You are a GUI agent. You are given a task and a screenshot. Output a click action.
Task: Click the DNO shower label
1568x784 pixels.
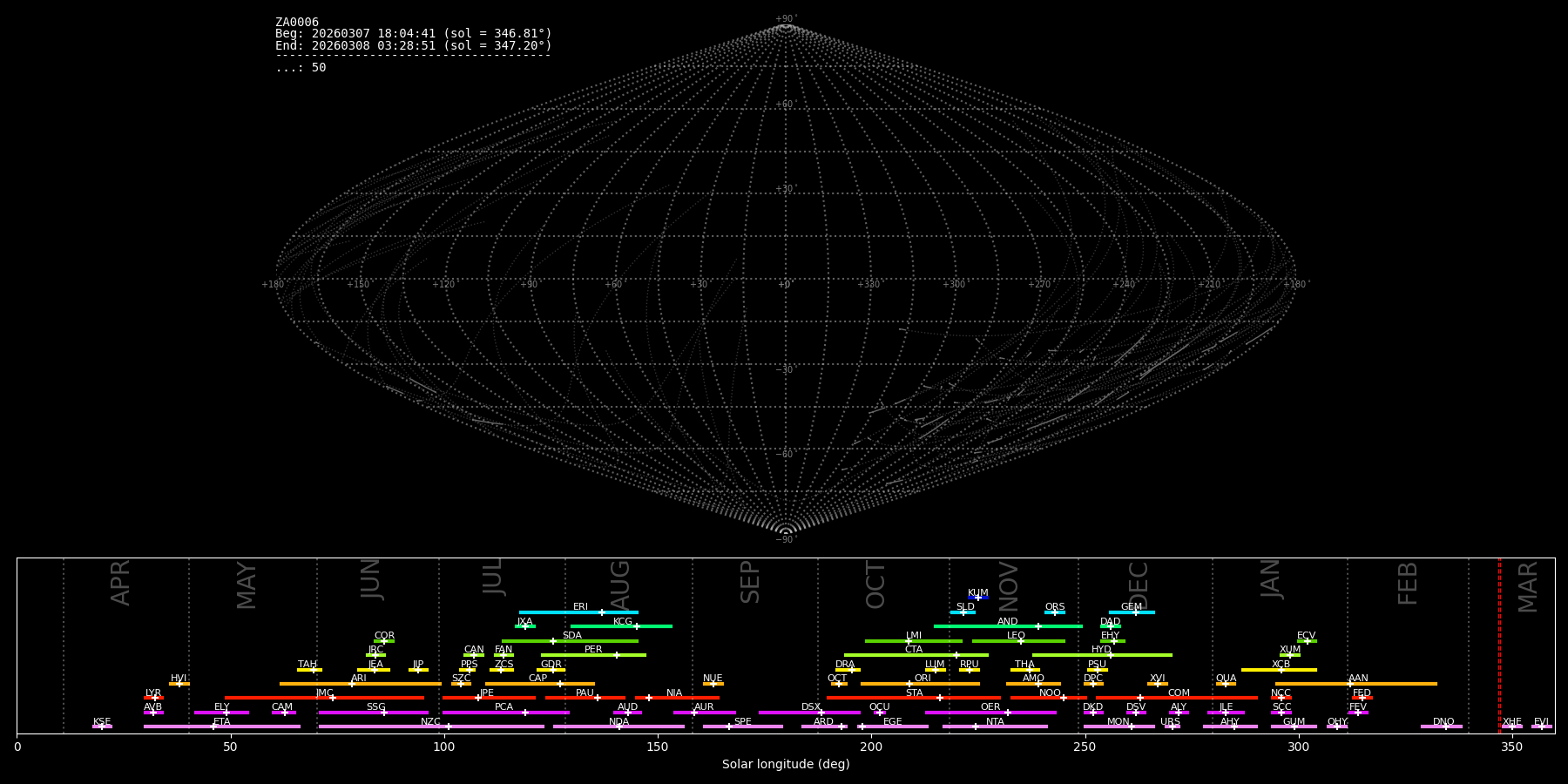(x=1443, y=722)
